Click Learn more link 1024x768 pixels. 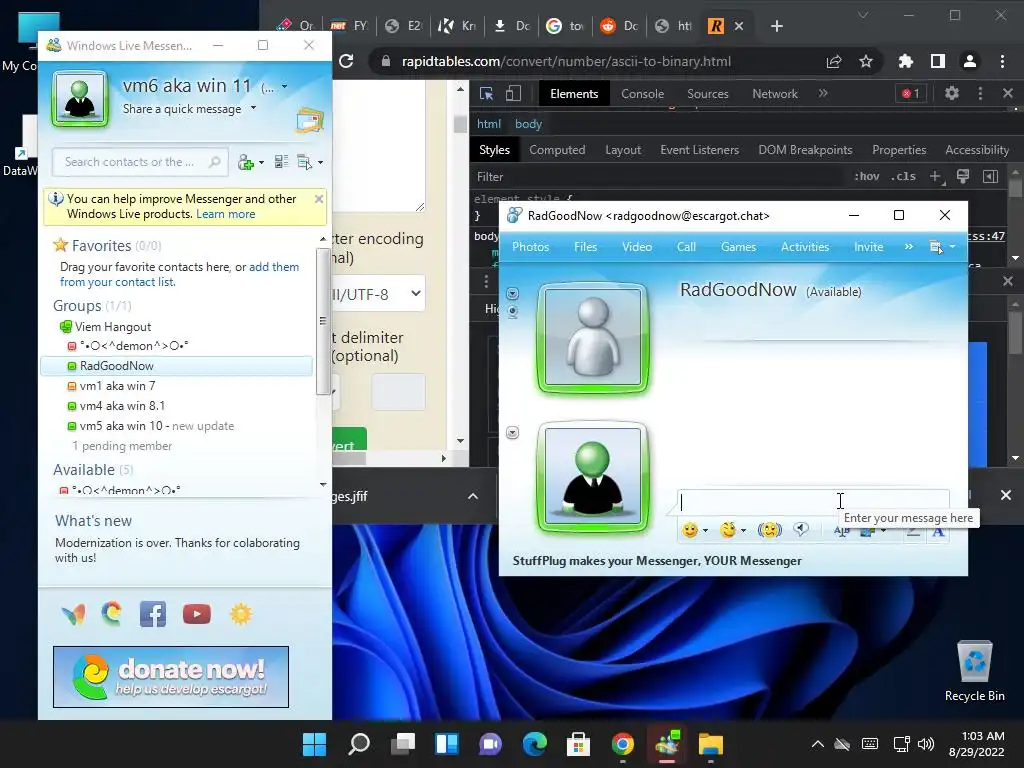pyautogui.click(x=225, y=214)
